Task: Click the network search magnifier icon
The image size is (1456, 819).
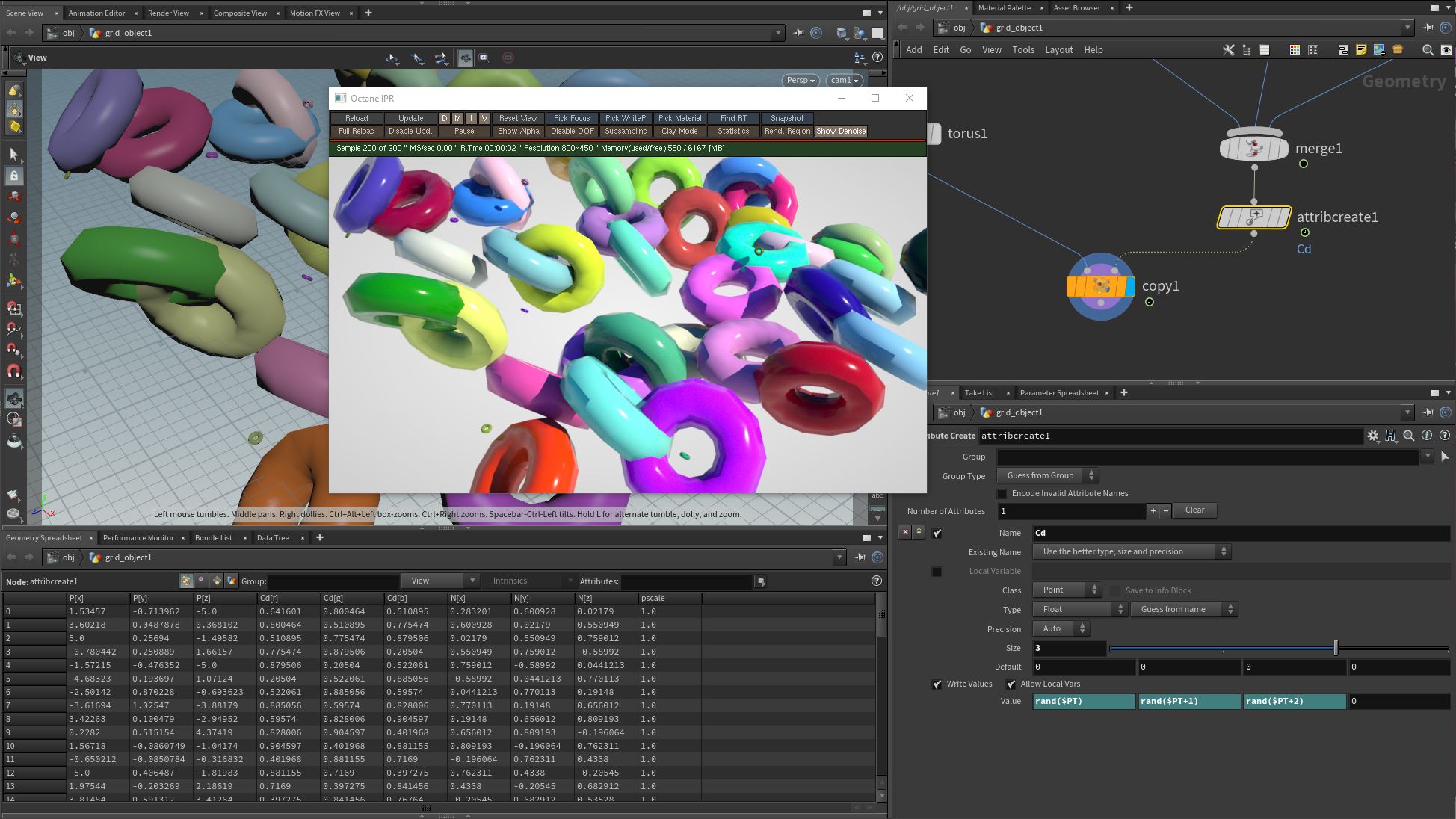Action: pos(1428,50)
